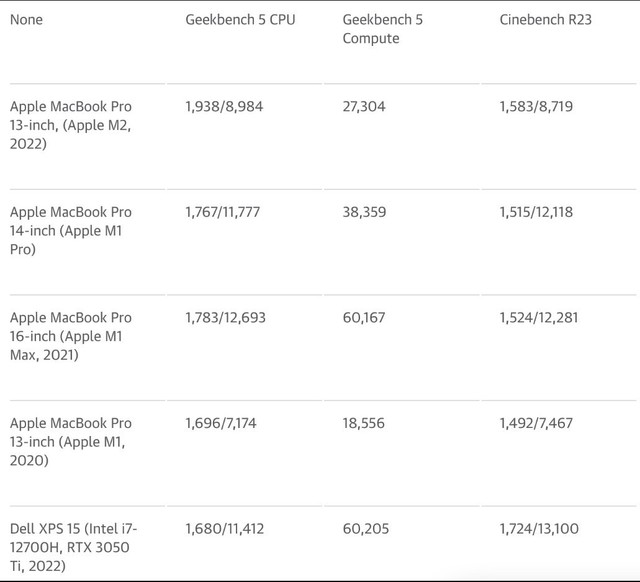Image resolution: width=640 pixels, height=582 pixels.
Task: Select the MacBook Pro 14-inch M1 Pro row label
Action: coord(71,231)
